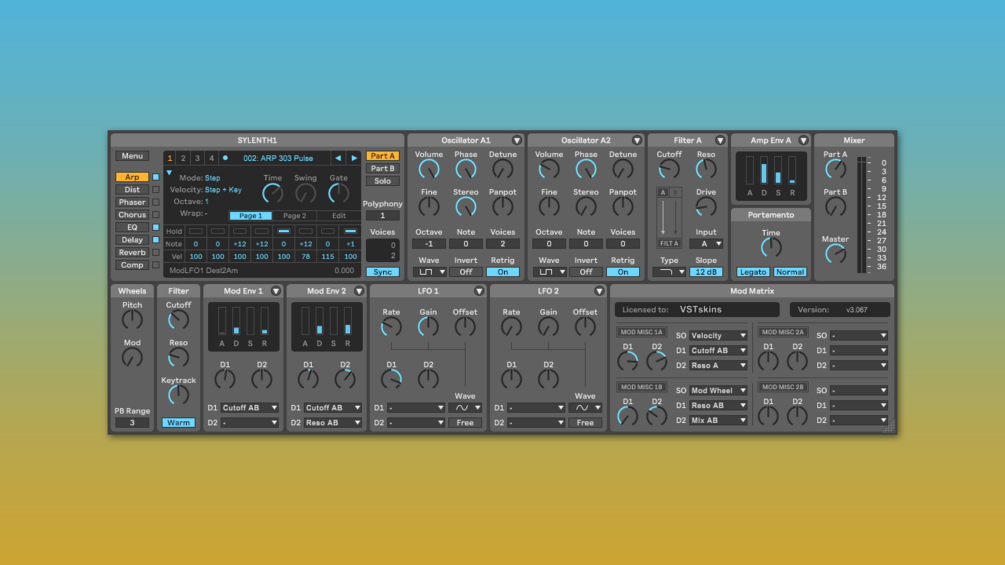Open Mod Env 2 options triangle
The width and height of the screenshot is (1005, 565).
click(359, 291)
